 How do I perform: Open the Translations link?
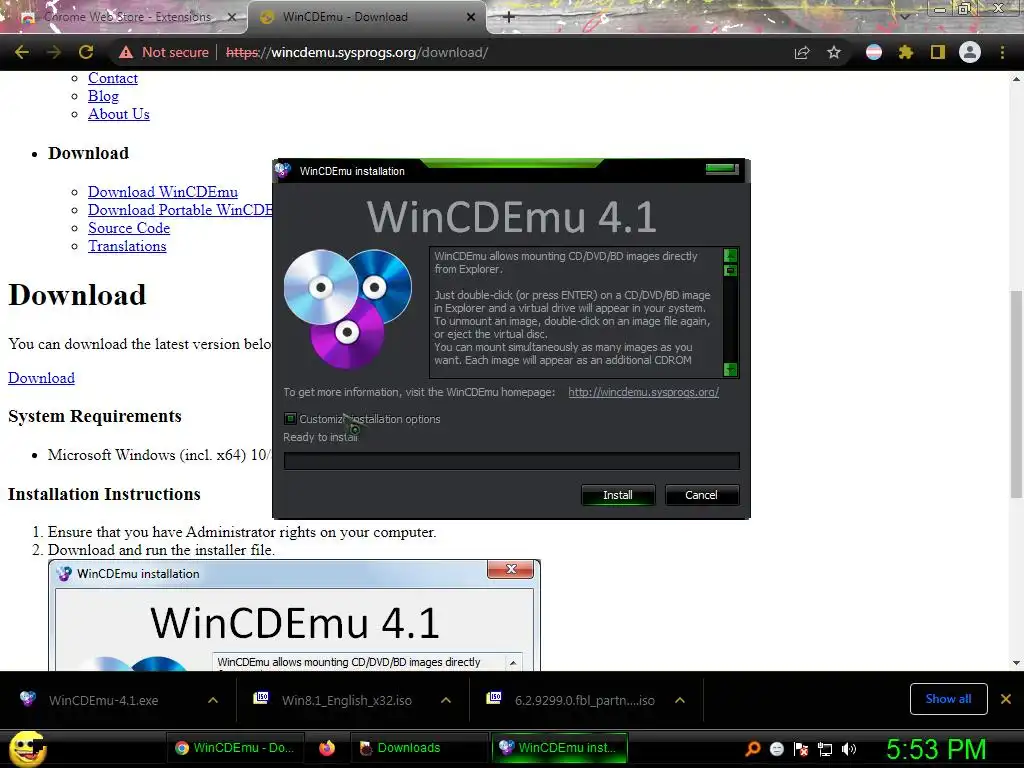pos(127,246)
